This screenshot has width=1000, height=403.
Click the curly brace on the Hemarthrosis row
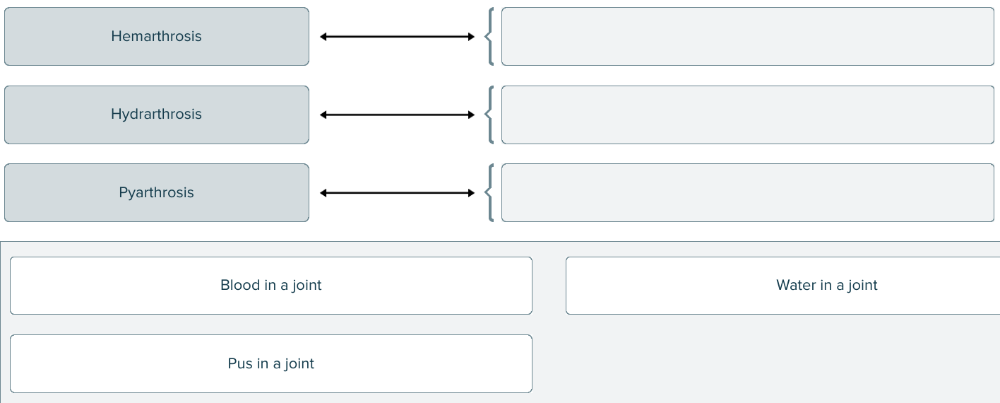pos(489,37)
